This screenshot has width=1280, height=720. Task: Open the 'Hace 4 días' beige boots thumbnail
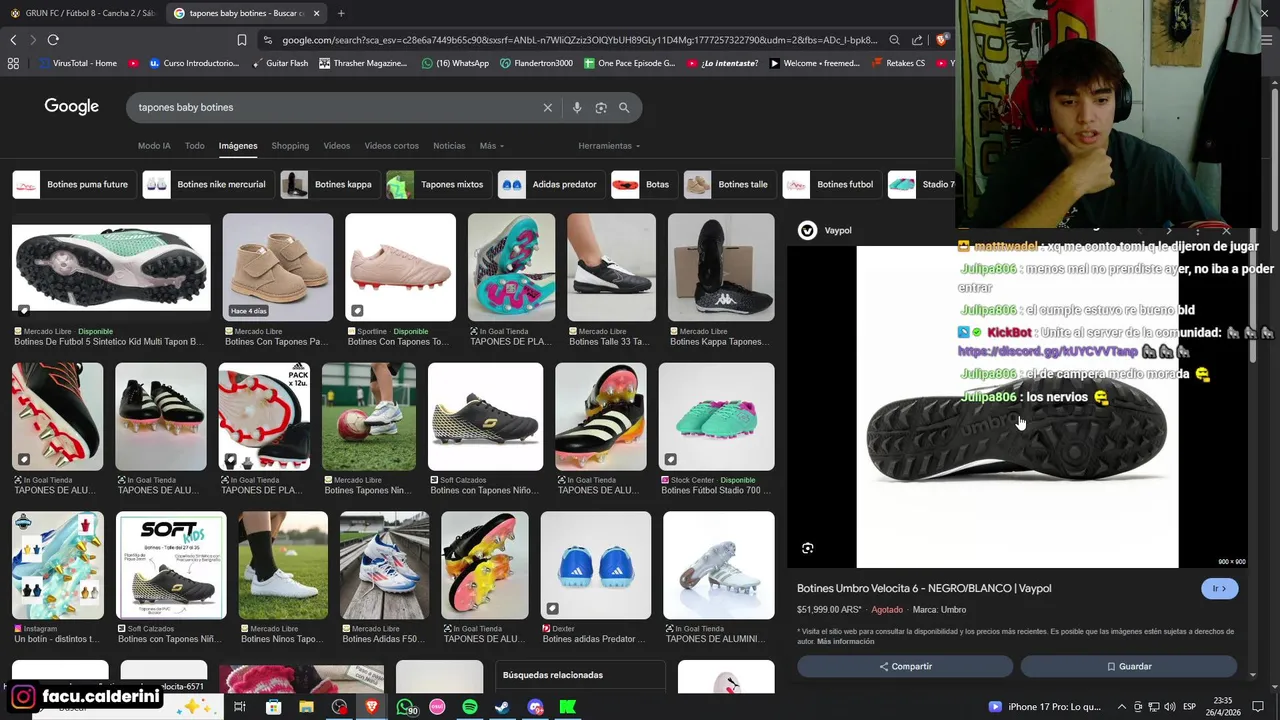pos(278,267)
